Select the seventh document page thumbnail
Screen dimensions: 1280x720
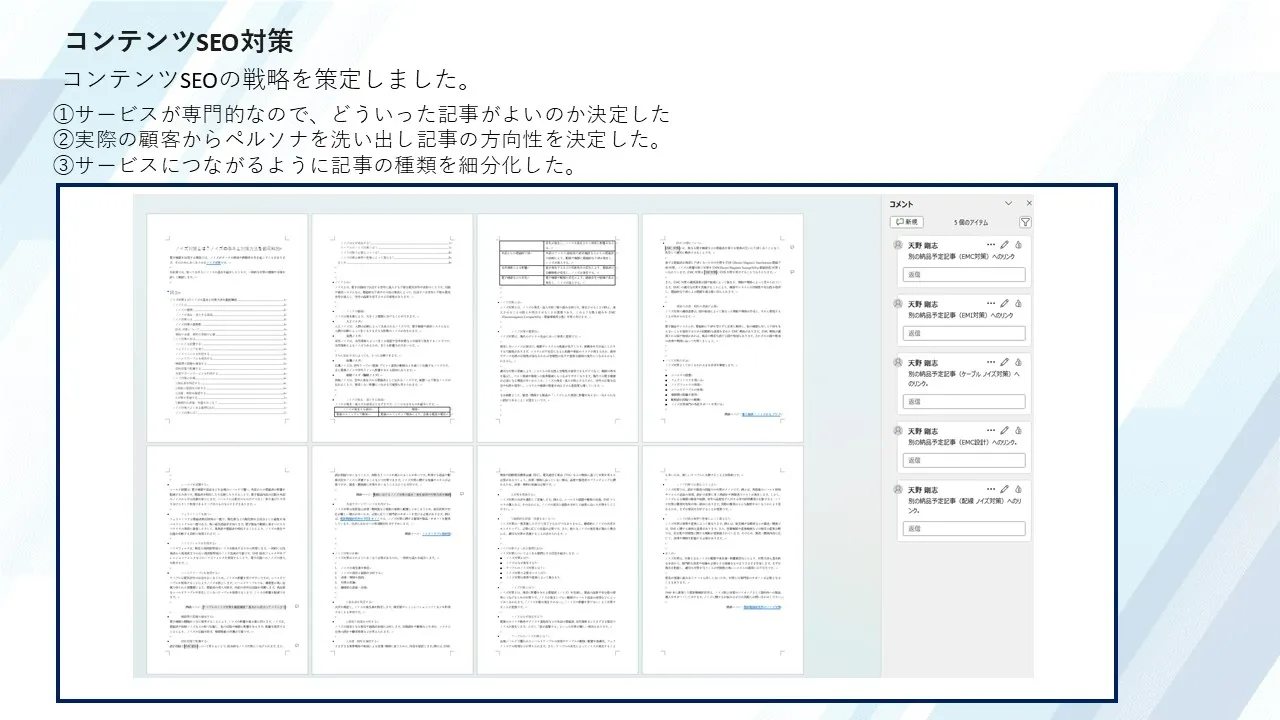[x=557, y=561]
